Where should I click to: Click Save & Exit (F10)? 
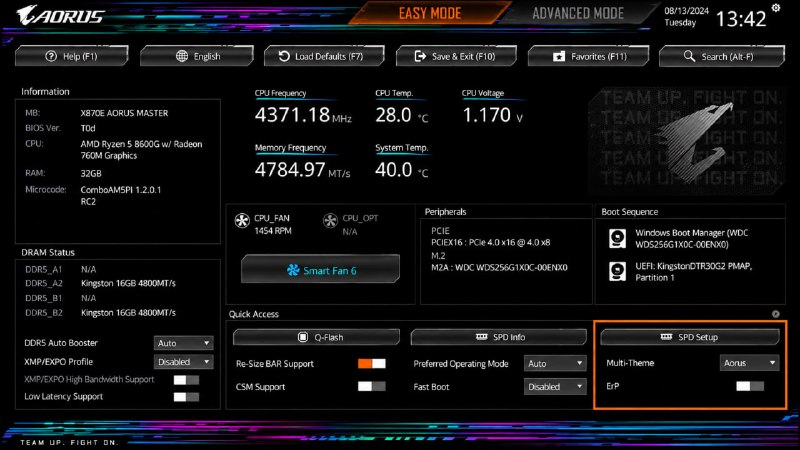456,56
